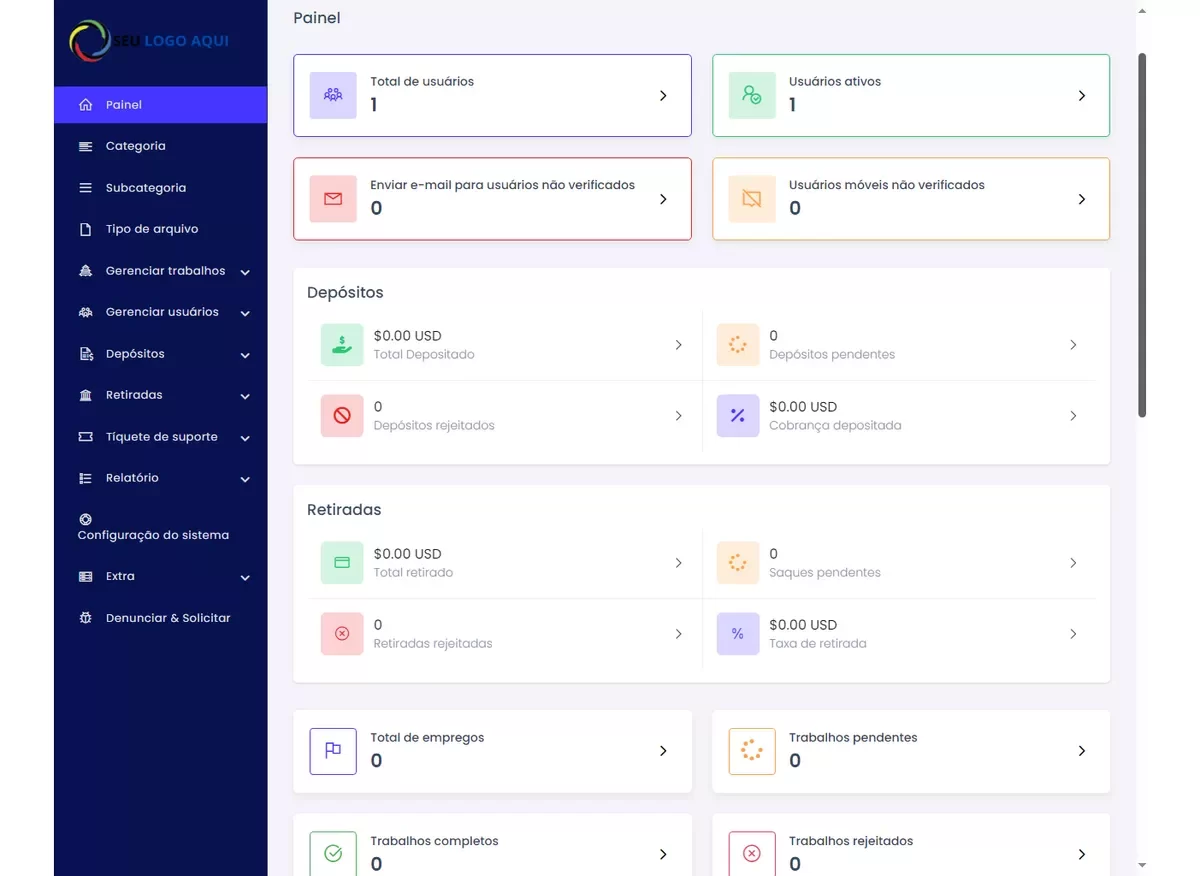Click the Trabalhos completos checkmark icon
This screenshot has height=876, width=1200.
coord(333,854)
